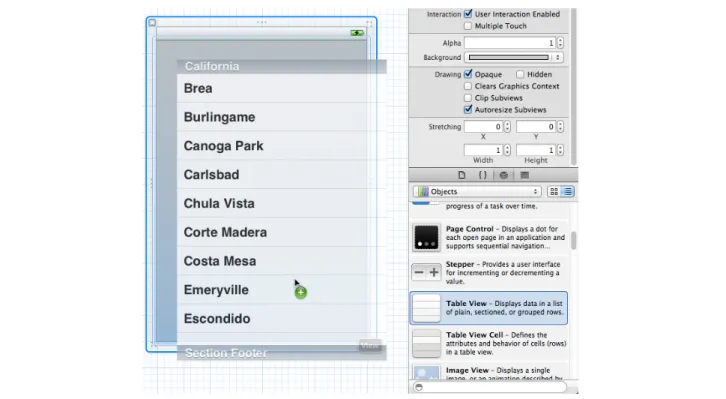The height and width of the screenshot is (399, 726).
Task: Click the Stretching Height input field
Action: [536, 150]
